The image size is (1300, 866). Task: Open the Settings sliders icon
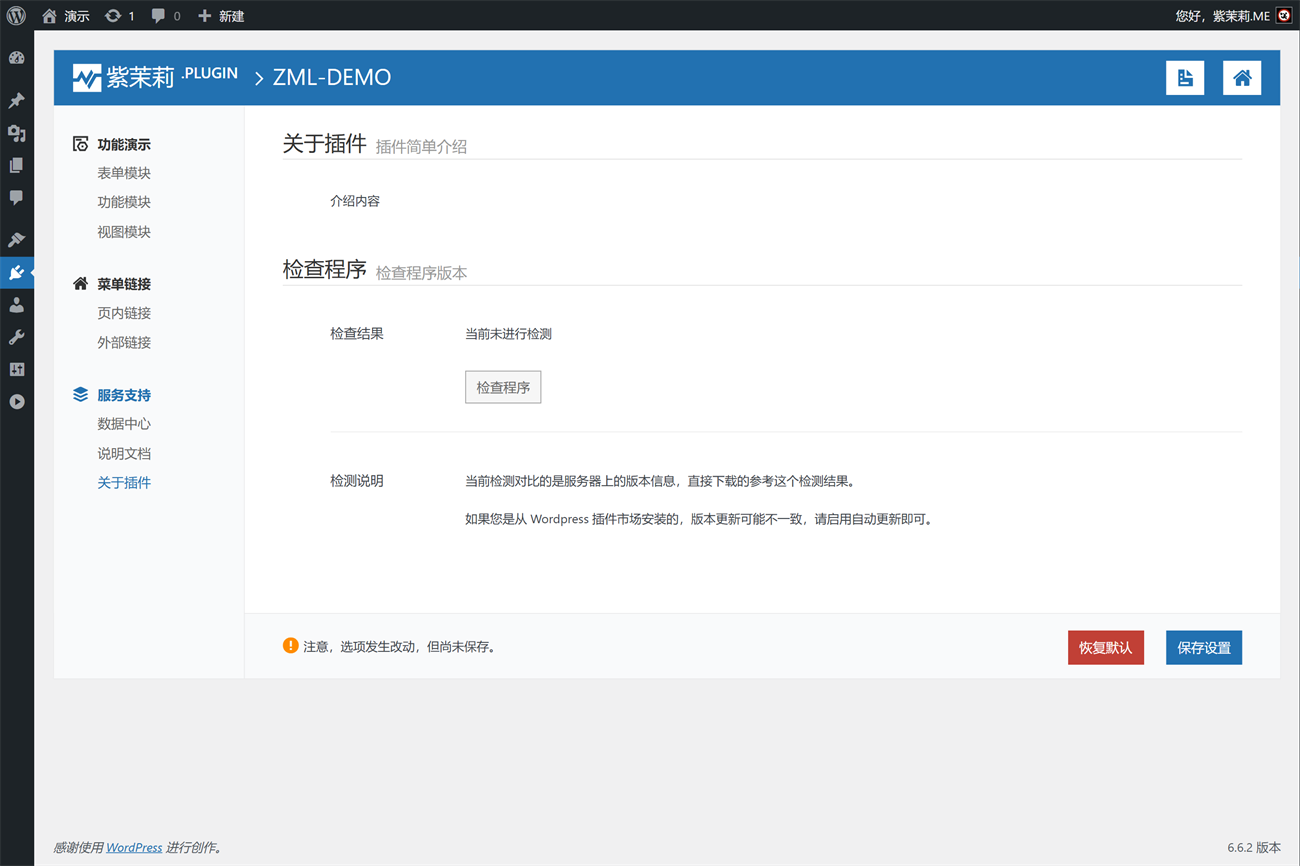coord(16,369)
